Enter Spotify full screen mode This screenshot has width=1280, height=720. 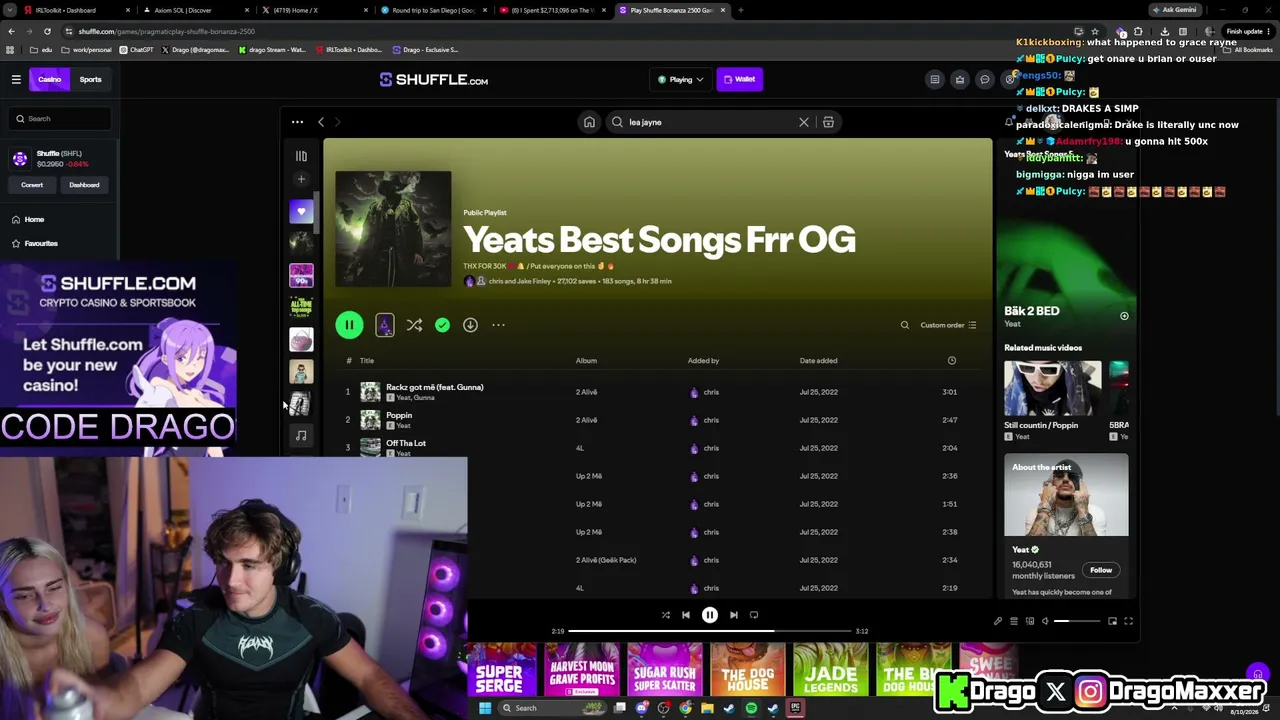(1128, 621)
